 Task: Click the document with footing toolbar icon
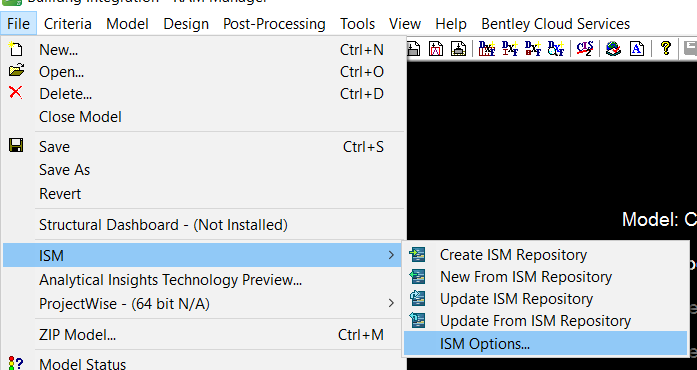pyautogui.click(x=459, y=48)
